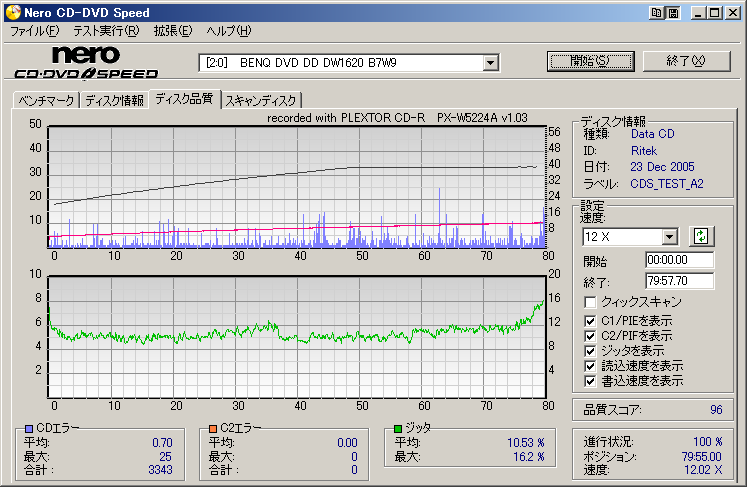747x487 pixels.
Task: Uncheck C1/PIEを表示 option
Action: click(x=591, y=320)
